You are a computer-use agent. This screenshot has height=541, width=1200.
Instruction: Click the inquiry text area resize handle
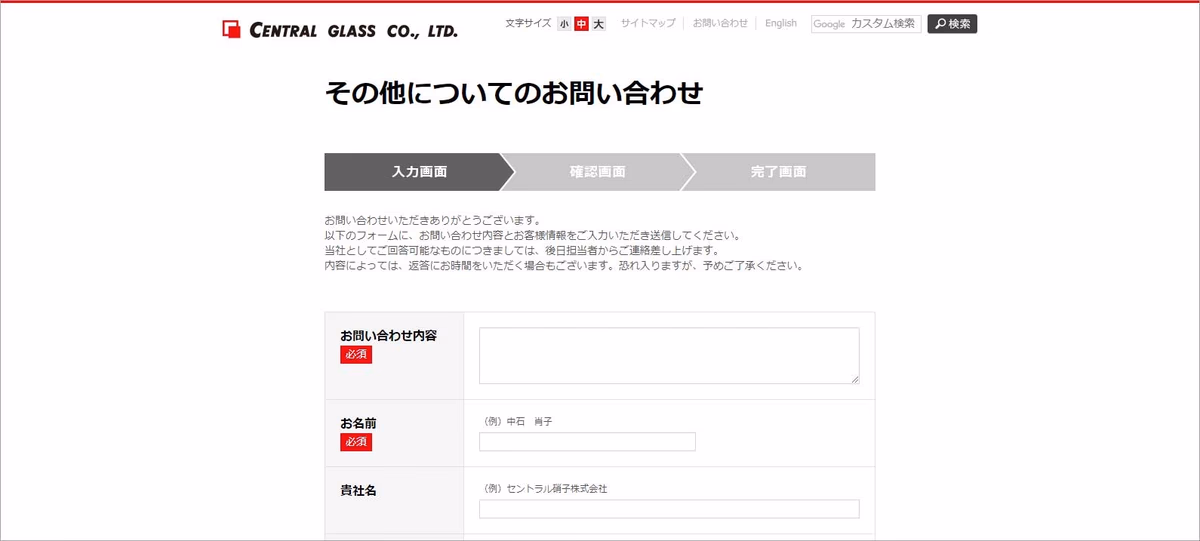pos(855,379)
